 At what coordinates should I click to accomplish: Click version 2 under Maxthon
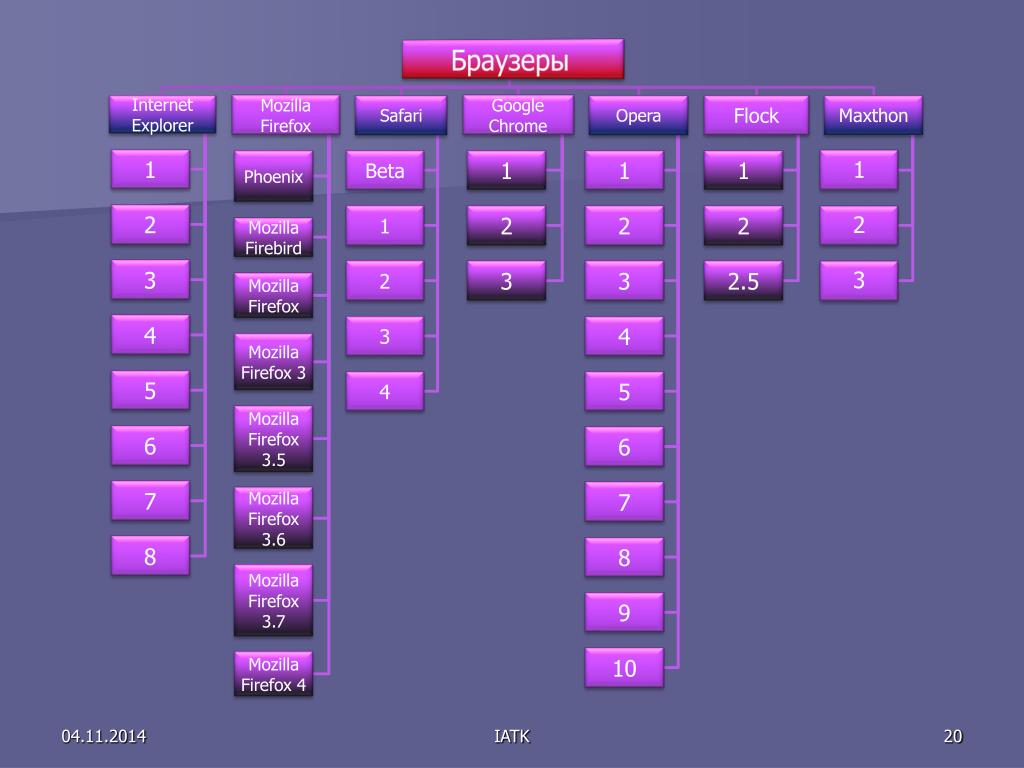(x=859, y=225)
